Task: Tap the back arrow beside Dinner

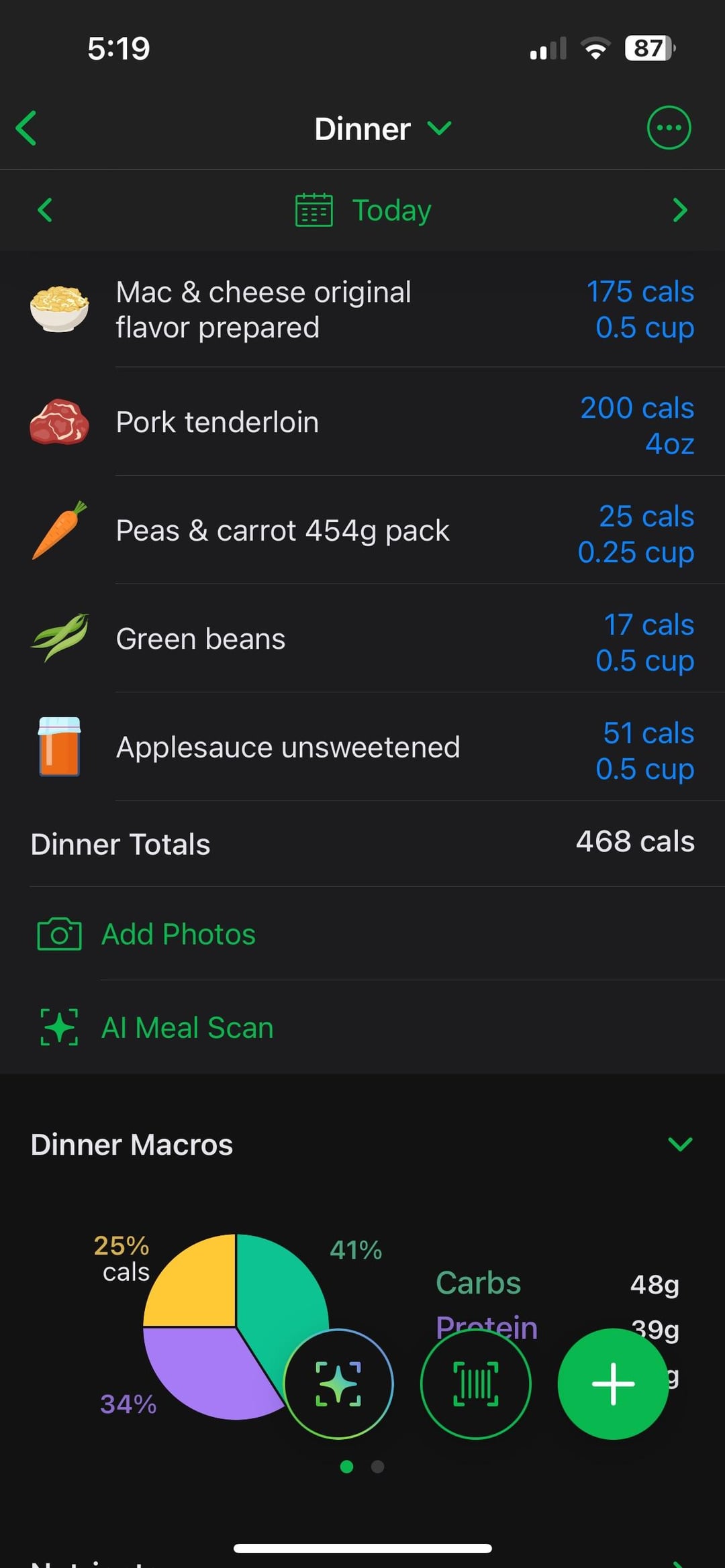Action: 27,128
